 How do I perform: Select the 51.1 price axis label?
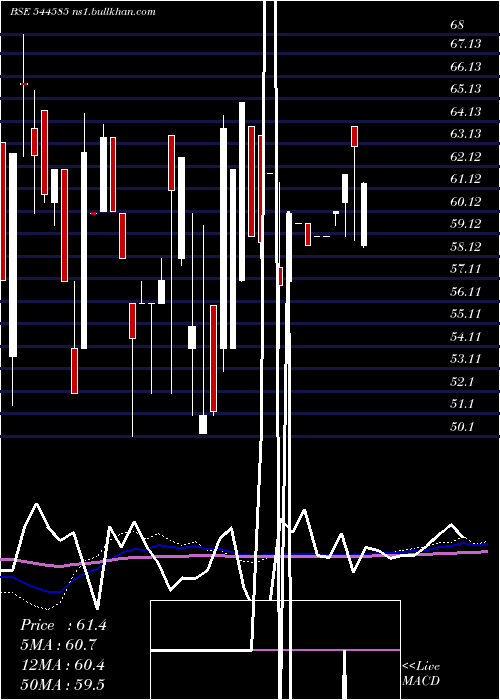pos(462,404)
